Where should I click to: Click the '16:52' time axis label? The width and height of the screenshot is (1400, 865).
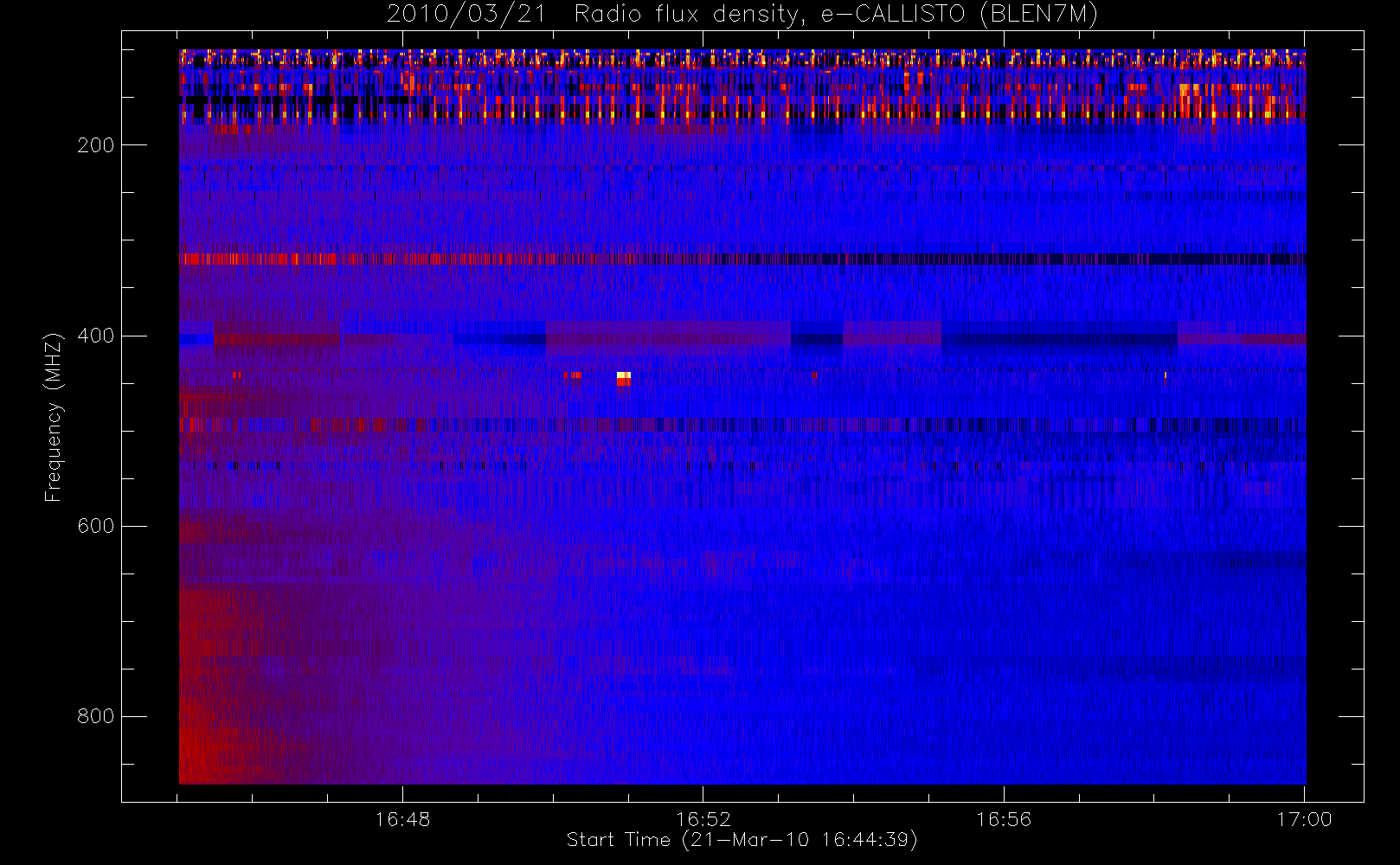pyautogui.click(x=703, y=819)
